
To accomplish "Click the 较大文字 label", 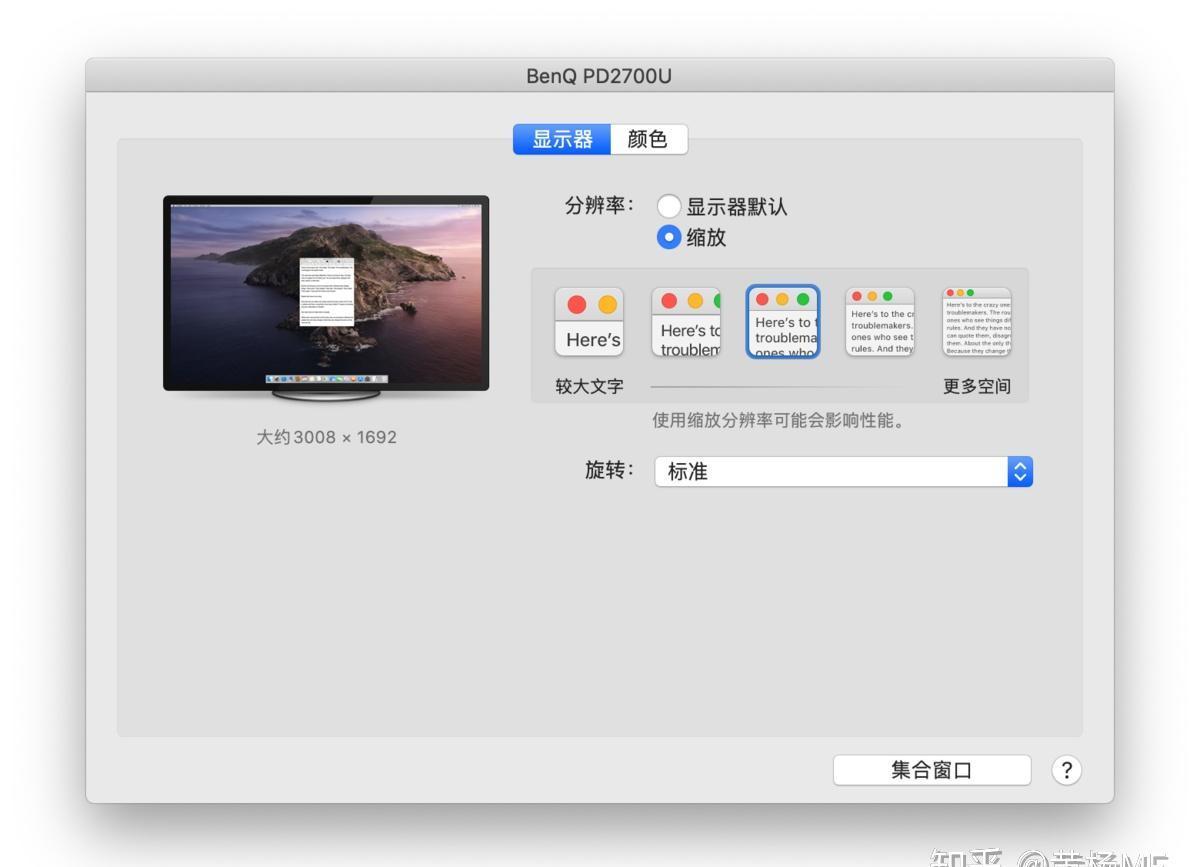I will coord(589,386).
